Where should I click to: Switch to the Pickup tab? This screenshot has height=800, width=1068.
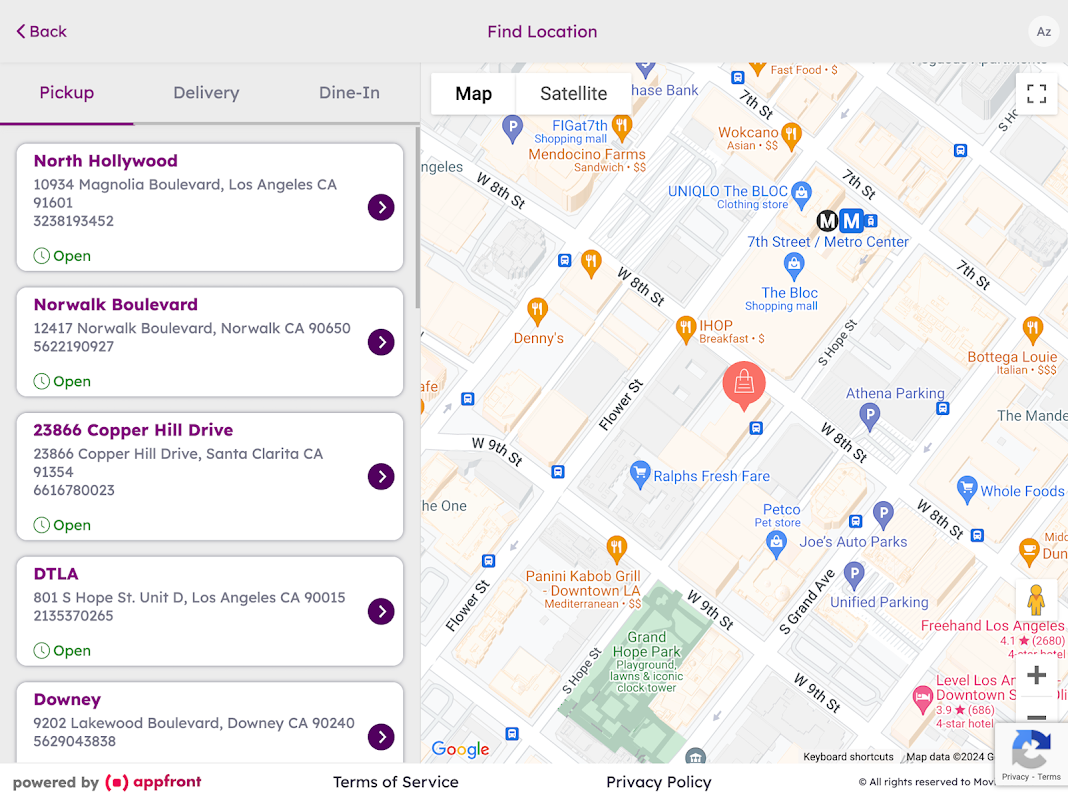point(67,93)
